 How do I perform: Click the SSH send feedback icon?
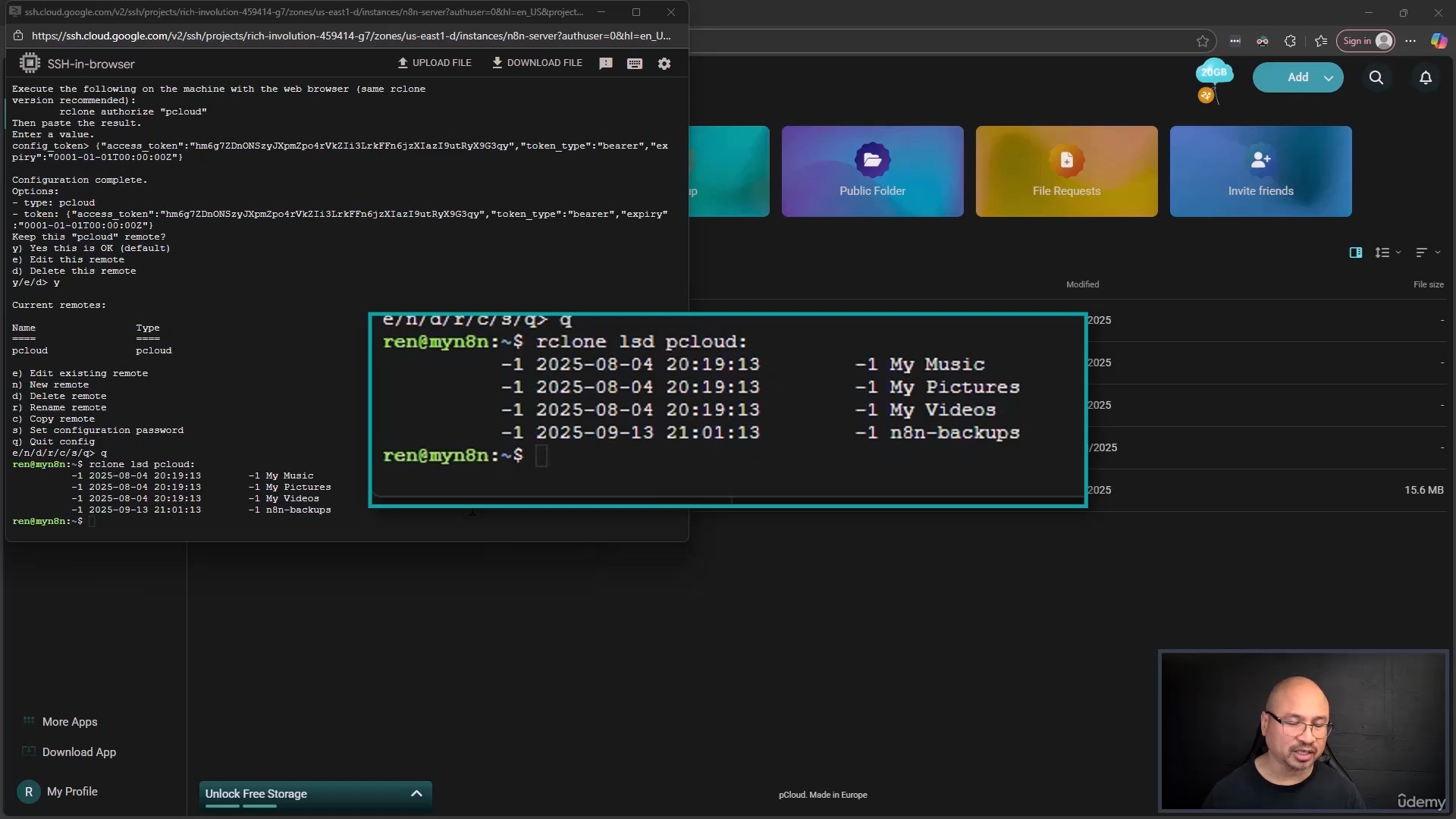(605, 64)
